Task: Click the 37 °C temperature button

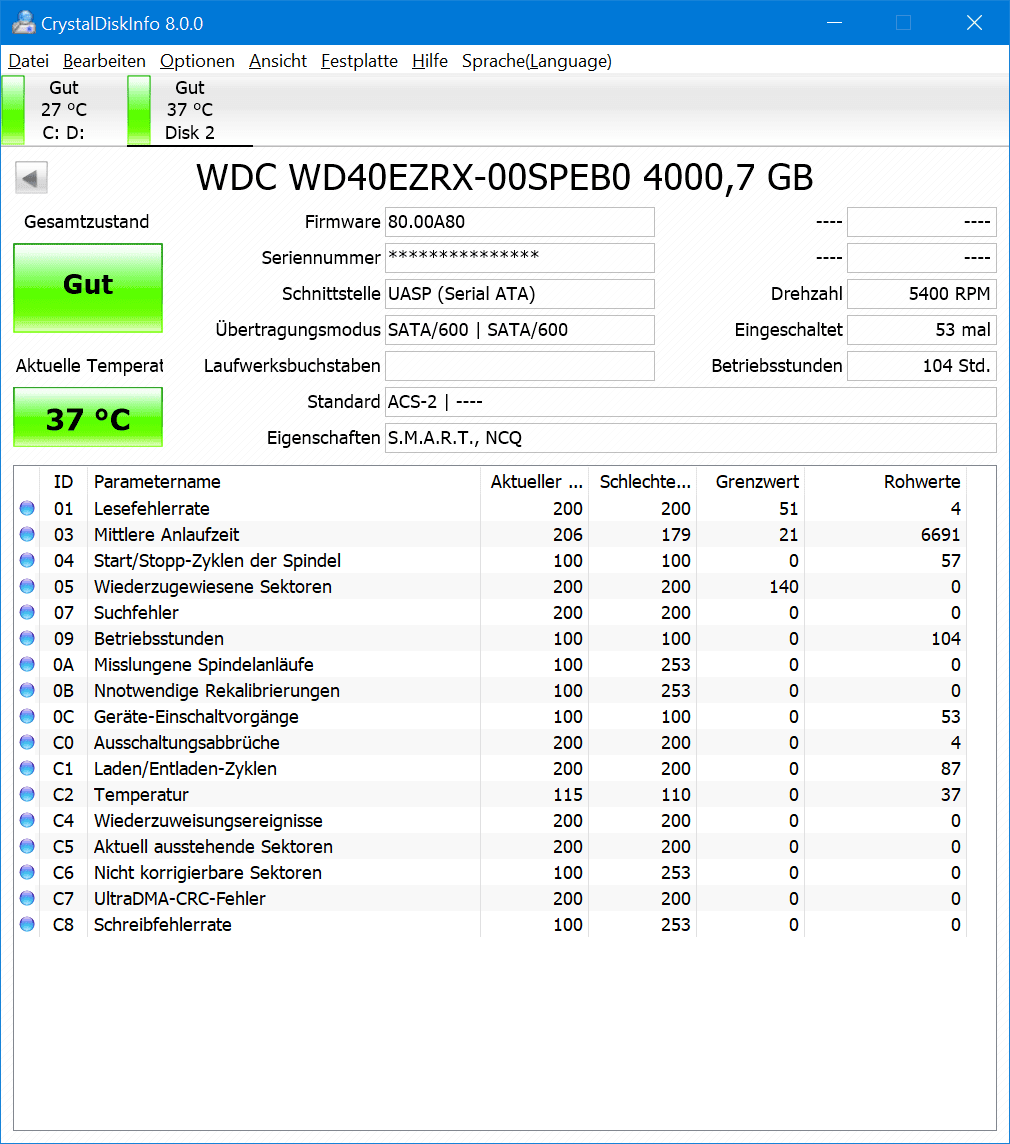Action: pyautogui.click(x=88, y=417)
